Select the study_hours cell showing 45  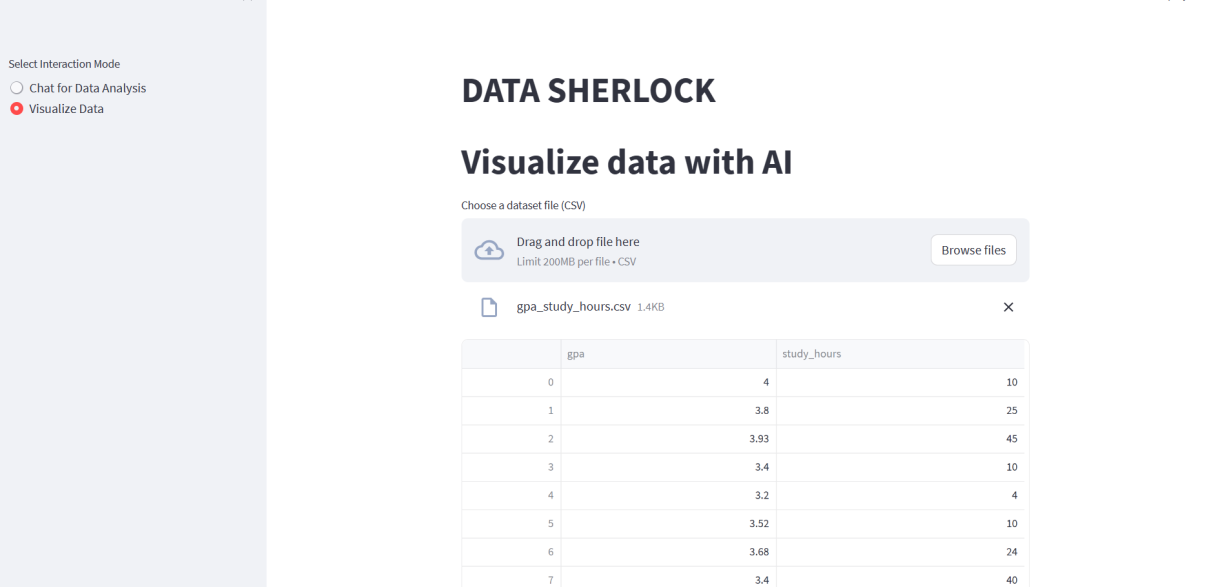900,439
